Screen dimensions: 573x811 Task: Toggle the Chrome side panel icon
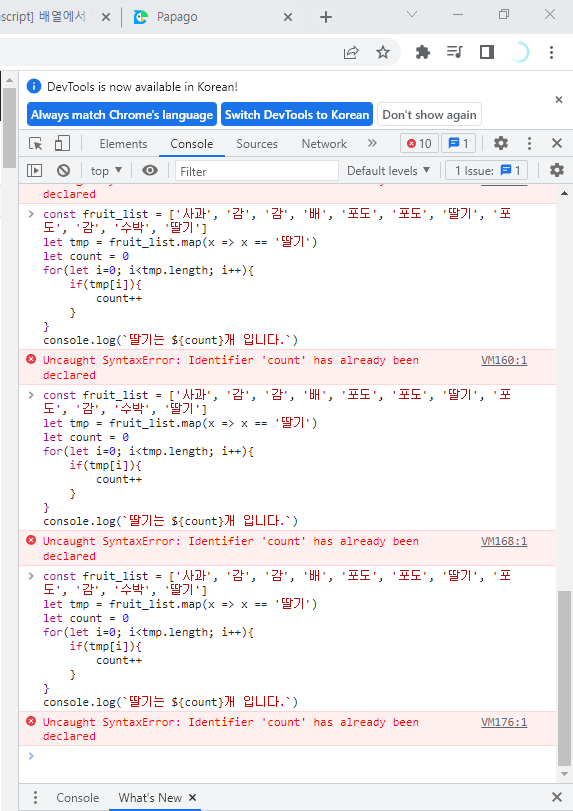[x=487, y=52]
